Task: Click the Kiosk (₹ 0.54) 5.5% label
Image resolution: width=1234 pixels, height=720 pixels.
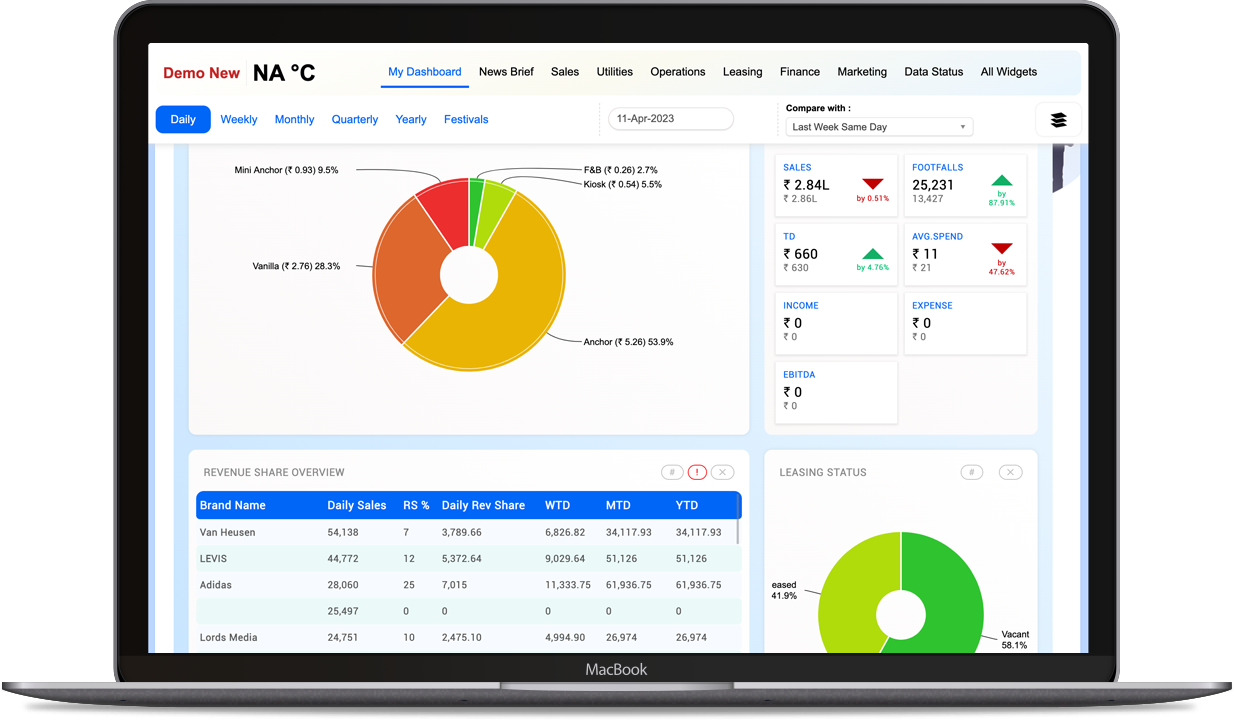Action: pyautogui.click(x=622, y=184)
